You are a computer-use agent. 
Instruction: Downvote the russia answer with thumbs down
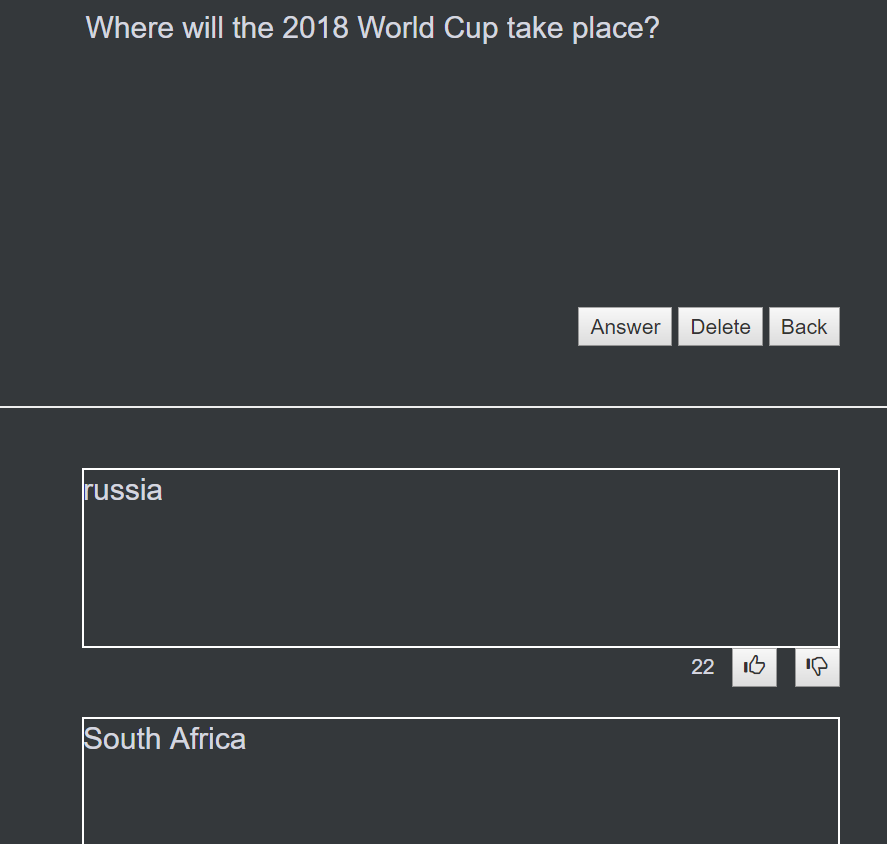pyautogui.click(x=817, y=667)
